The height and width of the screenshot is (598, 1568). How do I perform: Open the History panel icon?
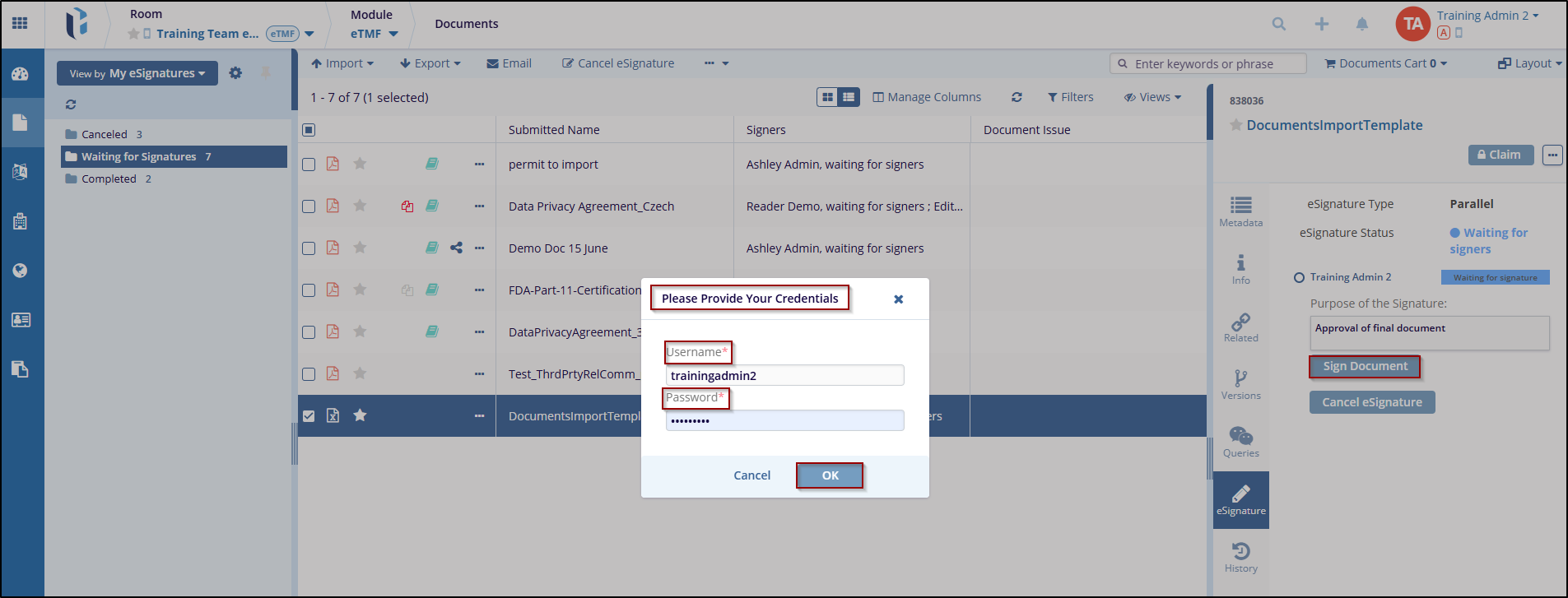(1240, 557)
